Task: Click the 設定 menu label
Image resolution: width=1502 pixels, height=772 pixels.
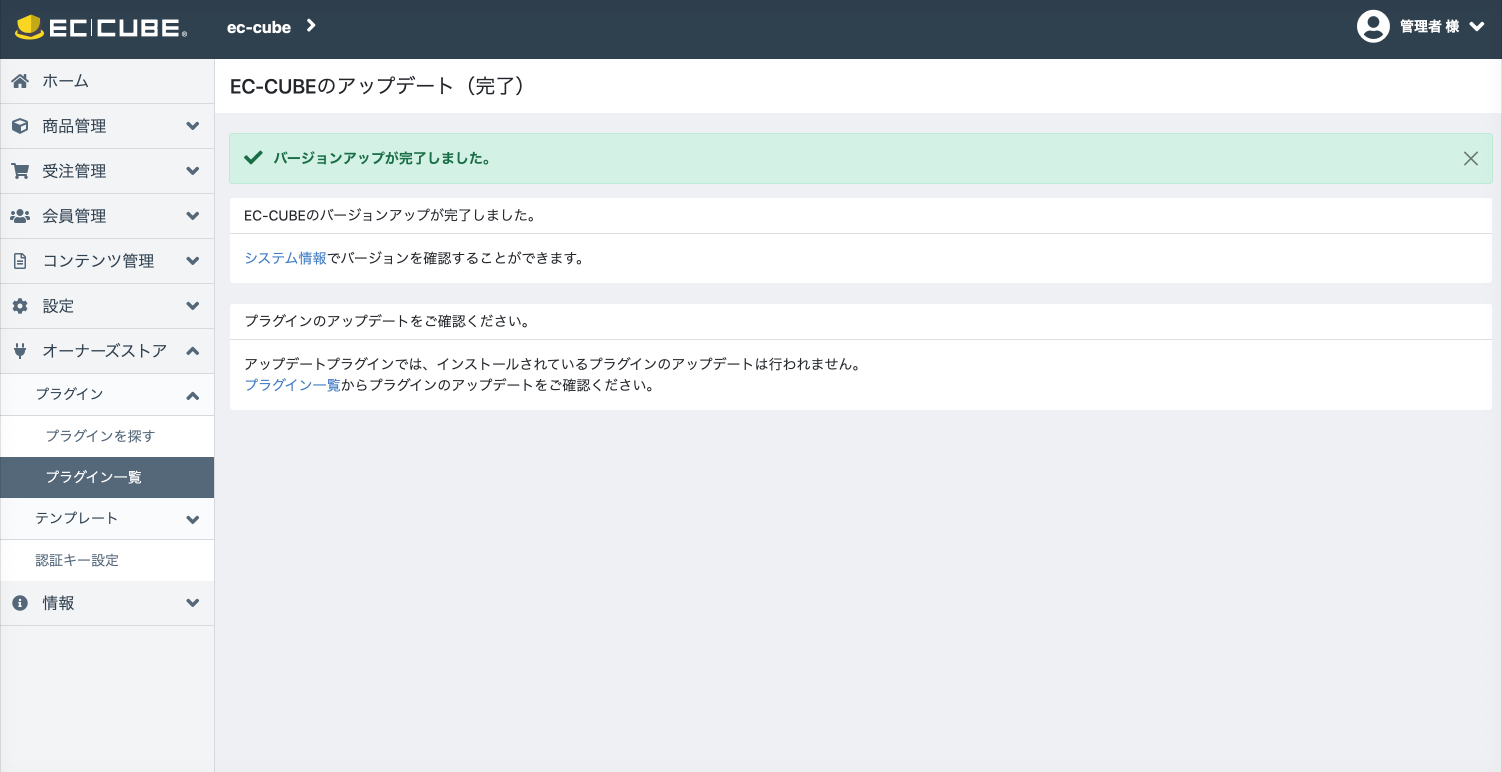Action: click(x=58, y=306)
